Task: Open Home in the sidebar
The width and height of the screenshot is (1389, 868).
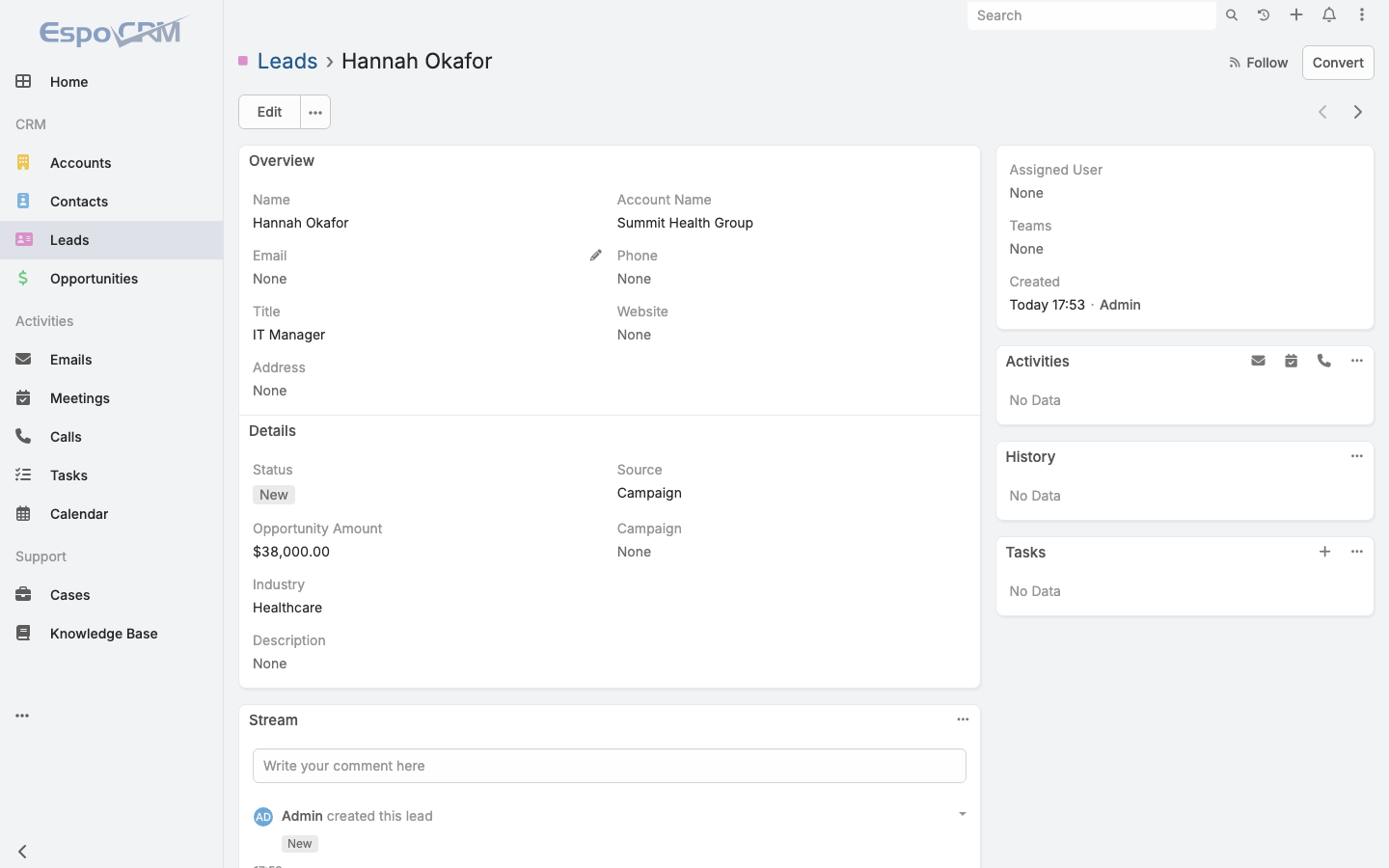Action: point(111,82)
